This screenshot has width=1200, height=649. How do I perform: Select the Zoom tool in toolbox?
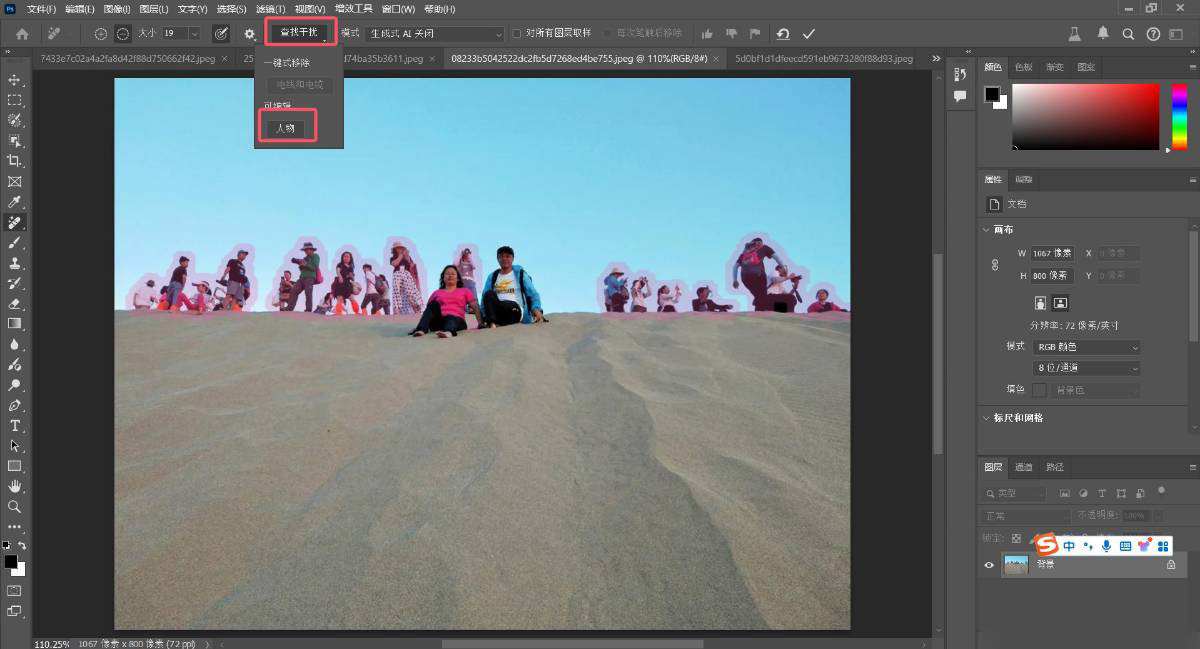click(14, 507)
